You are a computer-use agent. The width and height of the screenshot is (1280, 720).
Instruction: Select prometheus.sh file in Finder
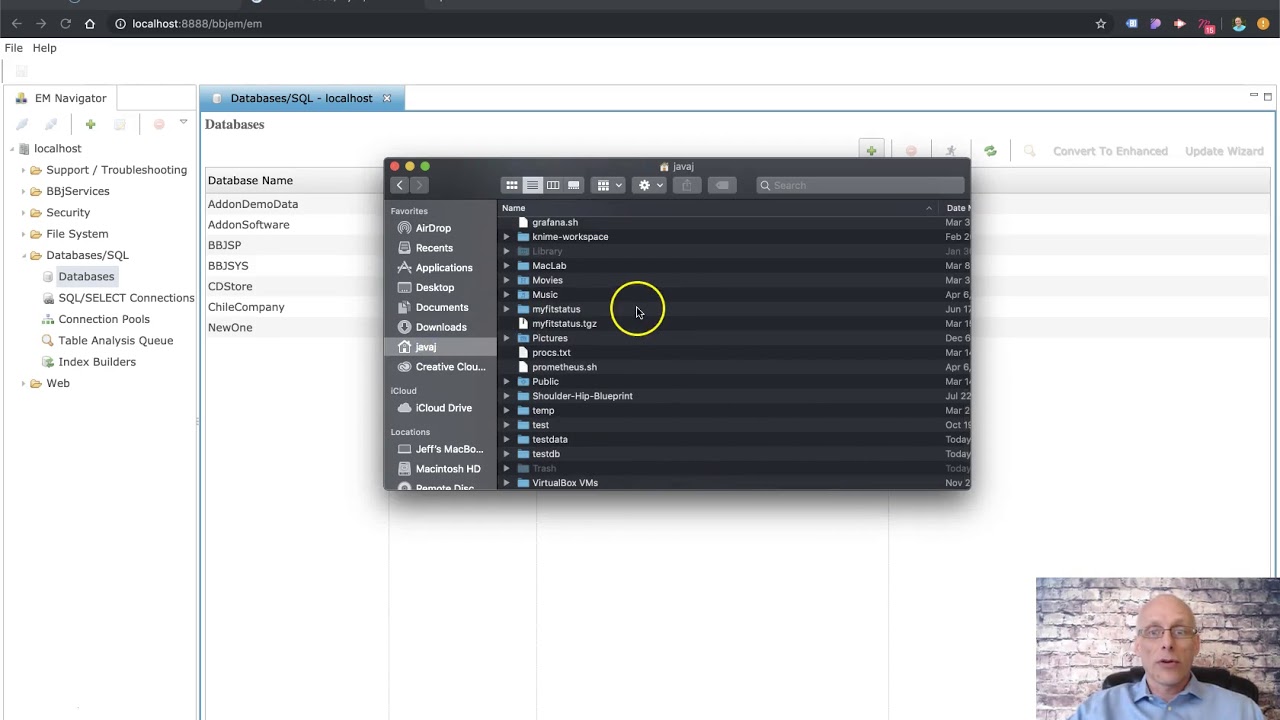click(x=564, y=367)
